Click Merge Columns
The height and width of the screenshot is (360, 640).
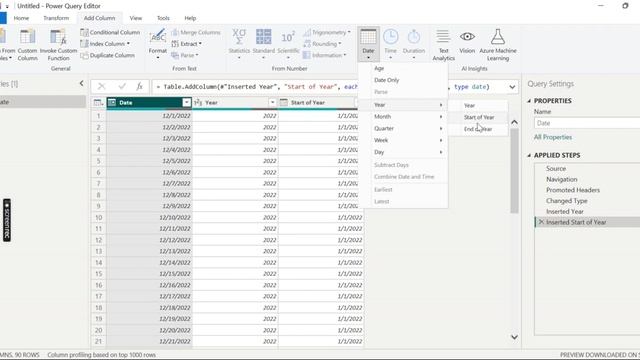[x=196, y=32]
